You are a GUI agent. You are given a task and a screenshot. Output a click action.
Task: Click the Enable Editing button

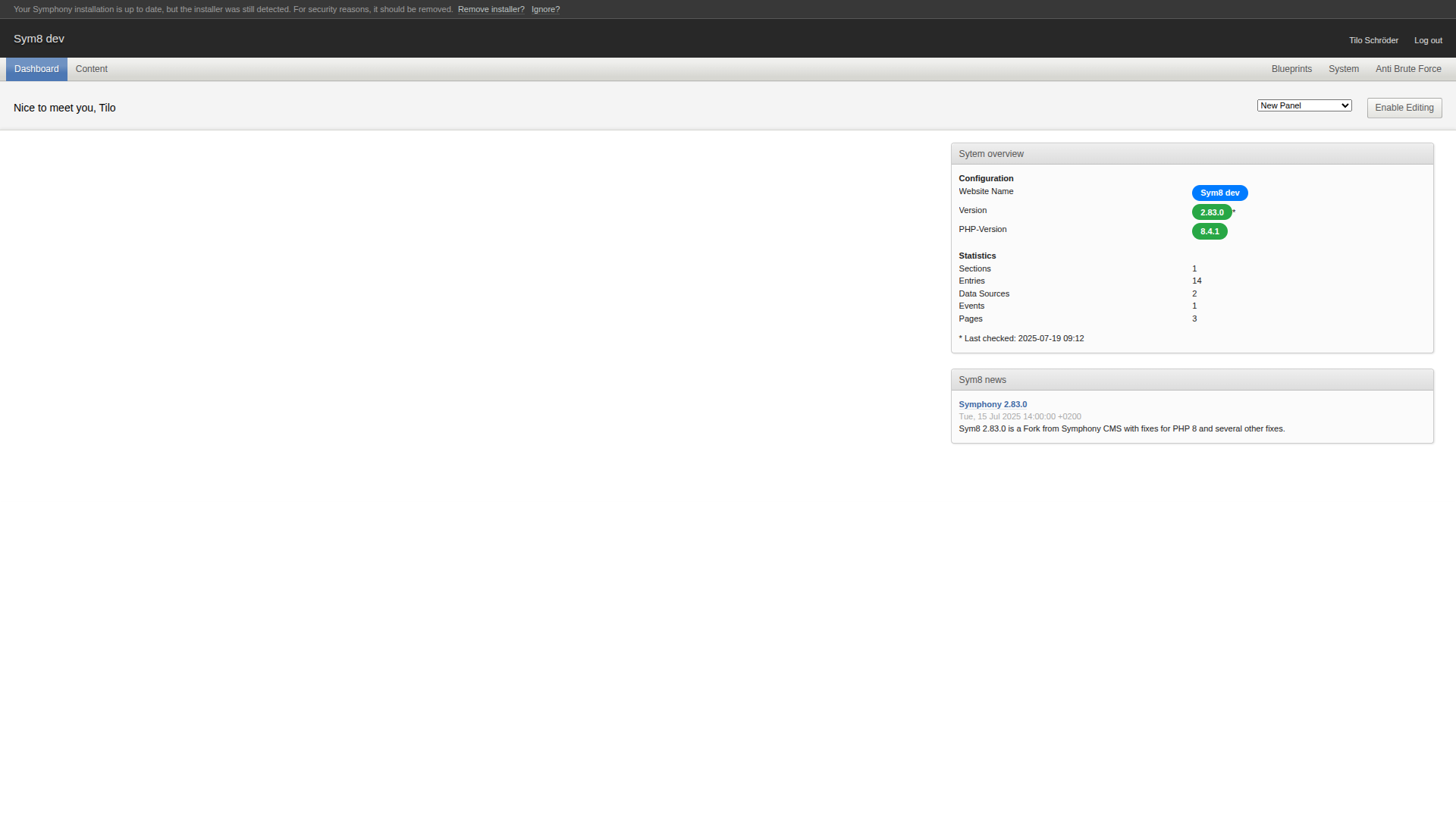tap(1404, 108)
